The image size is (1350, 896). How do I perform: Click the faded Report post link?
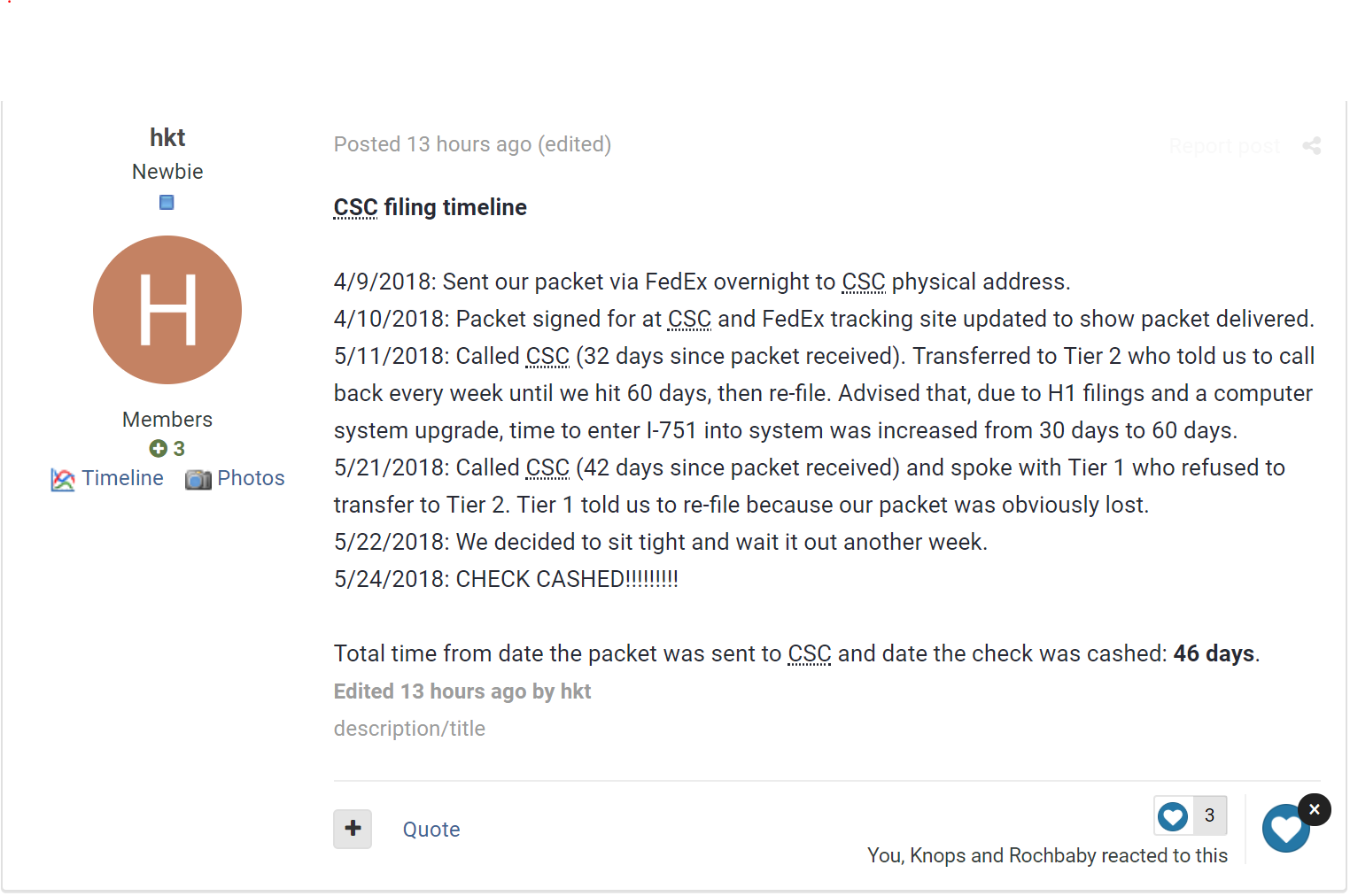pos(1224,146)
